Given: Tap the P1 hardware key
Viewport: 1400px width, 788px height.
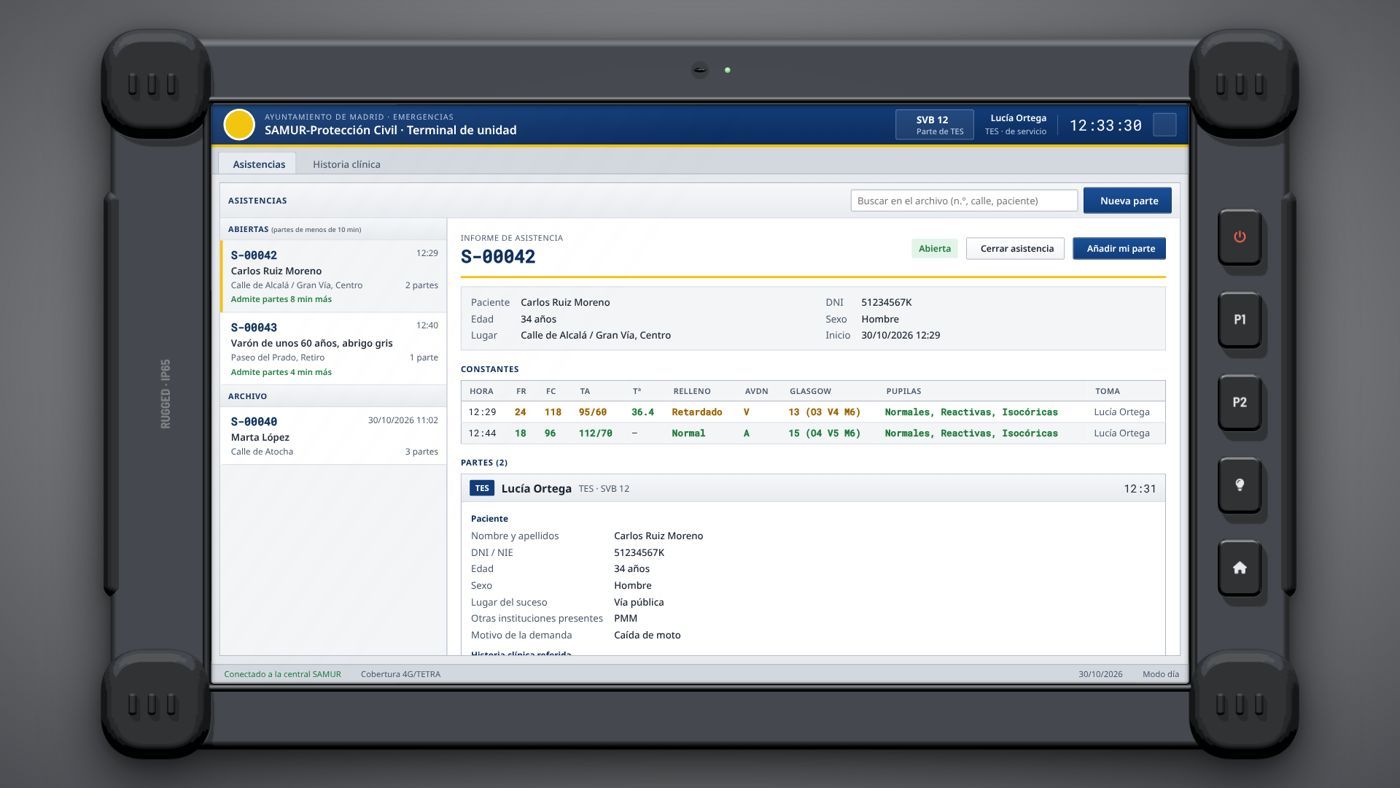Looking at the screenshot, I should [1239, 320].
